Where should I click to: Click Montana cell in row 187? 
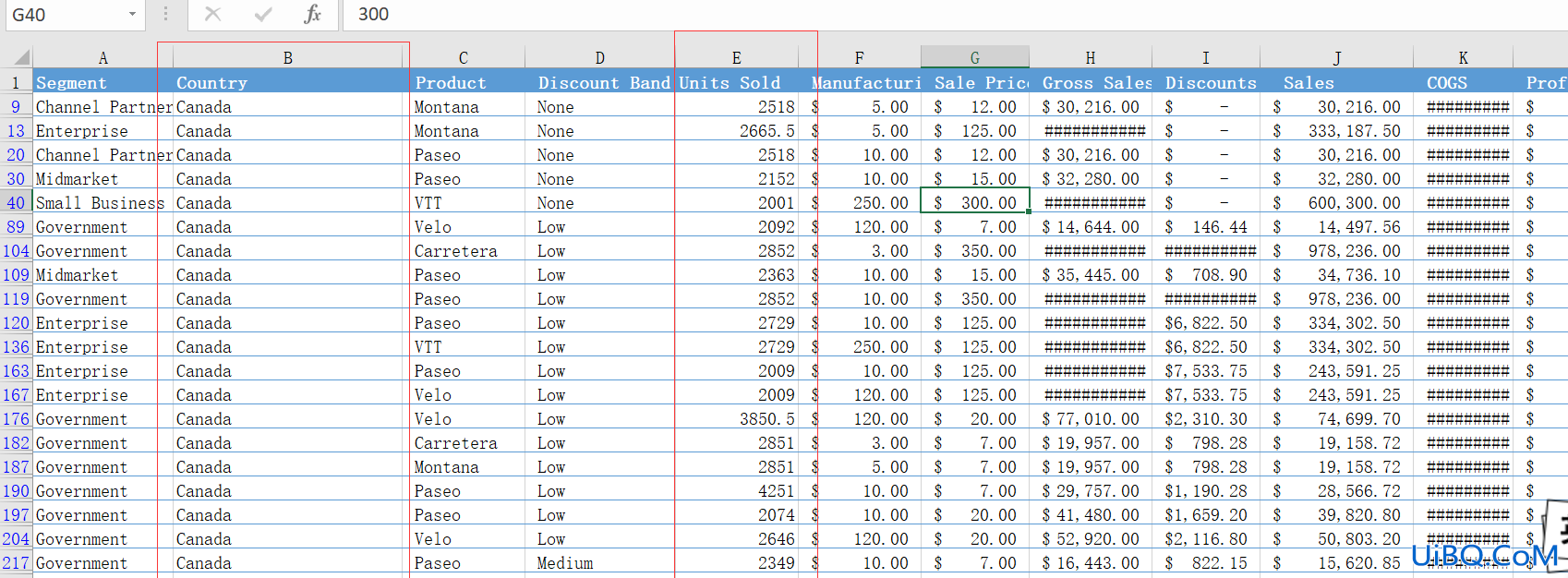[x=467, y=466]
